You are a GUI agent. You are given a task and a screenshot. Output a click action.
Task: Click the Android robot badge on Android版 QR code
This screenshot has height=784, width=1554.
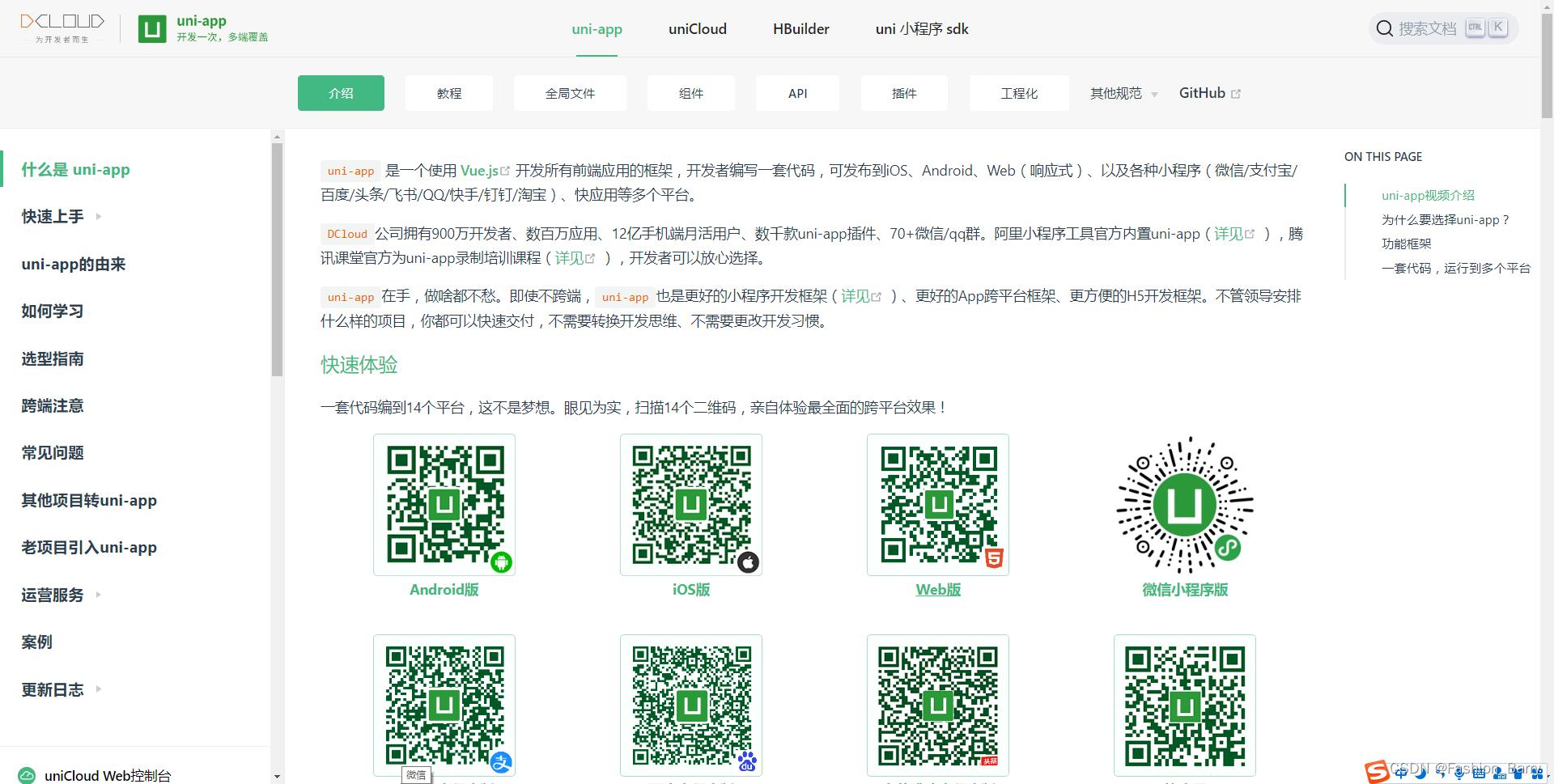(501, 562)
